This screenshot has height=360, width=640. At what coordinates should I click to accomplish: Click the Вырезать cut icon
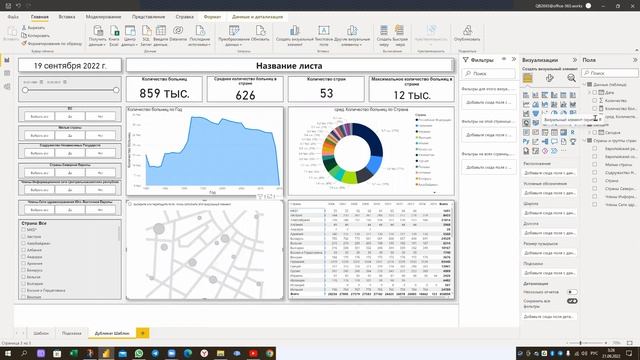click(24, 28)
